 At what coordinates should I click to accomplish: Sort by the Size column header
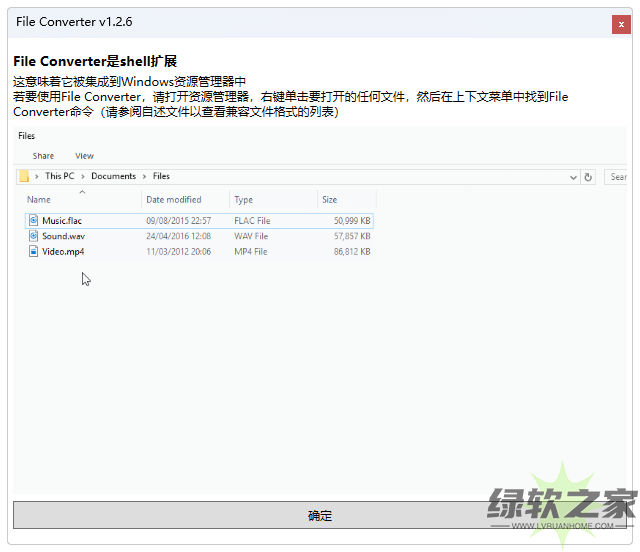click(330, 200)
